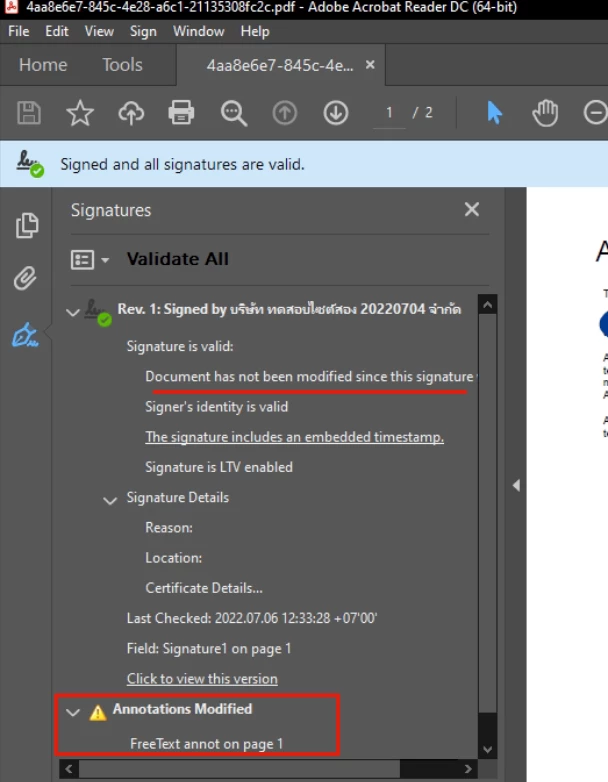Open the Edit menu
608x782 pixels.
[56, 31]
